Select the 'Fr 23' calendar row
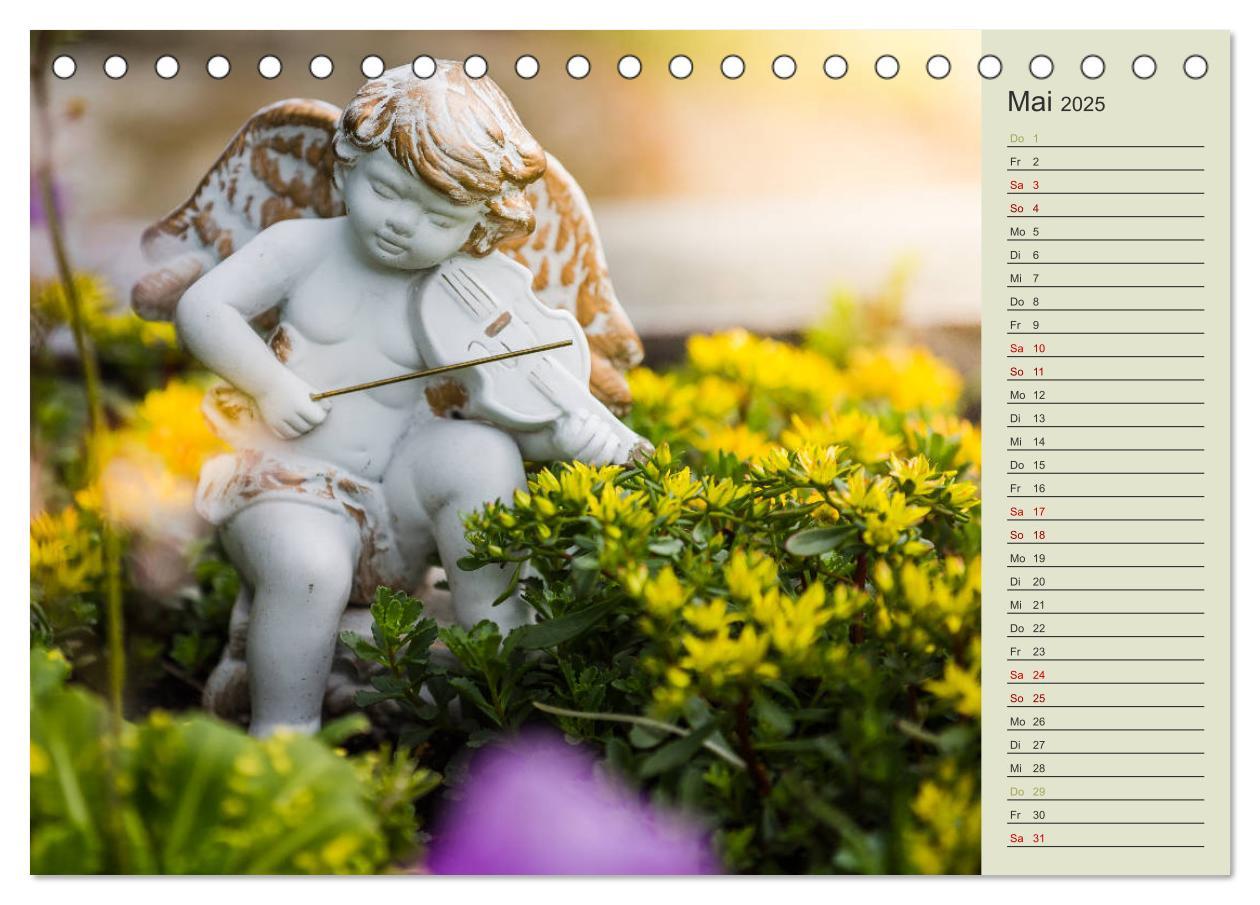 click(1105, 651)
